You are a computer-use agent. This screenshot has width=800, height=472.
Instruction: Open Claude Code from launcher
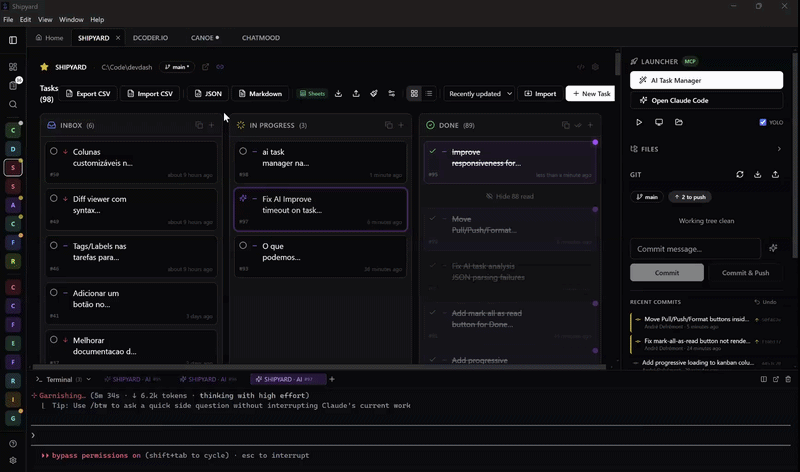pyautogui.click(x=706, y=101)
